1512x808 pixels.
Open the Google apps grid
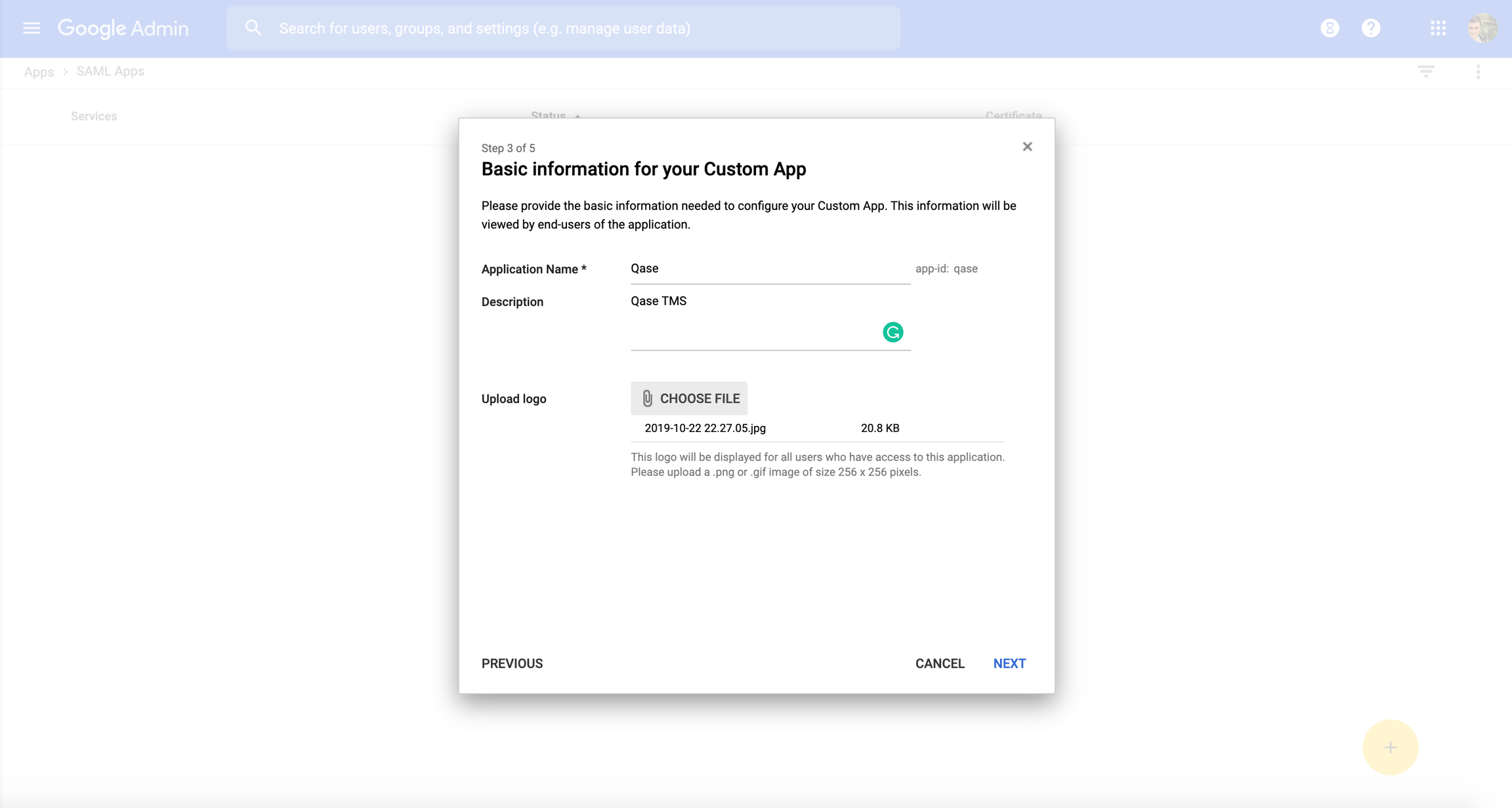[1438, 28]
